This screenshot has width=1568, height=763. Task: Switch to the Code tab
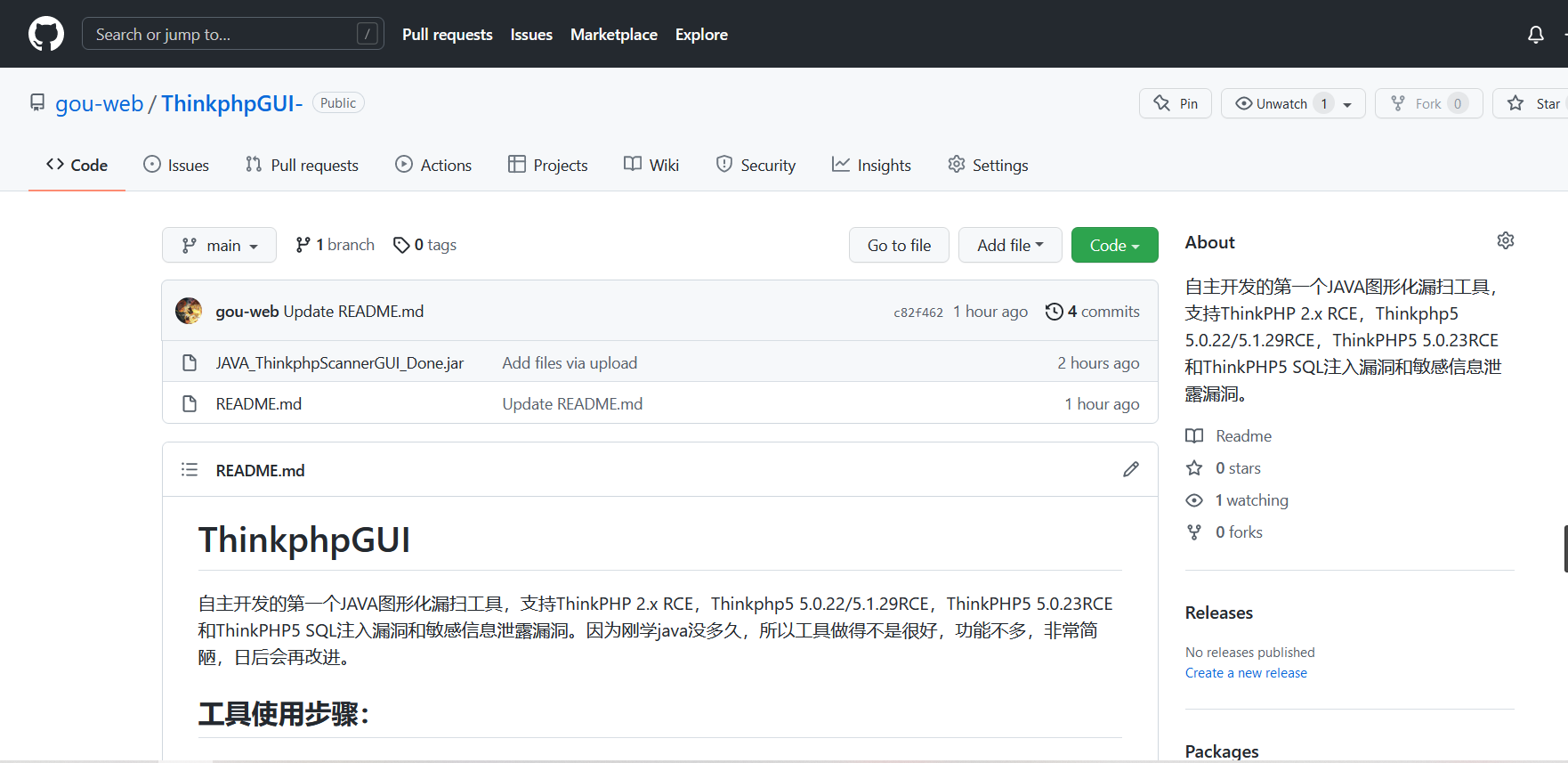(x=77, y=165)
